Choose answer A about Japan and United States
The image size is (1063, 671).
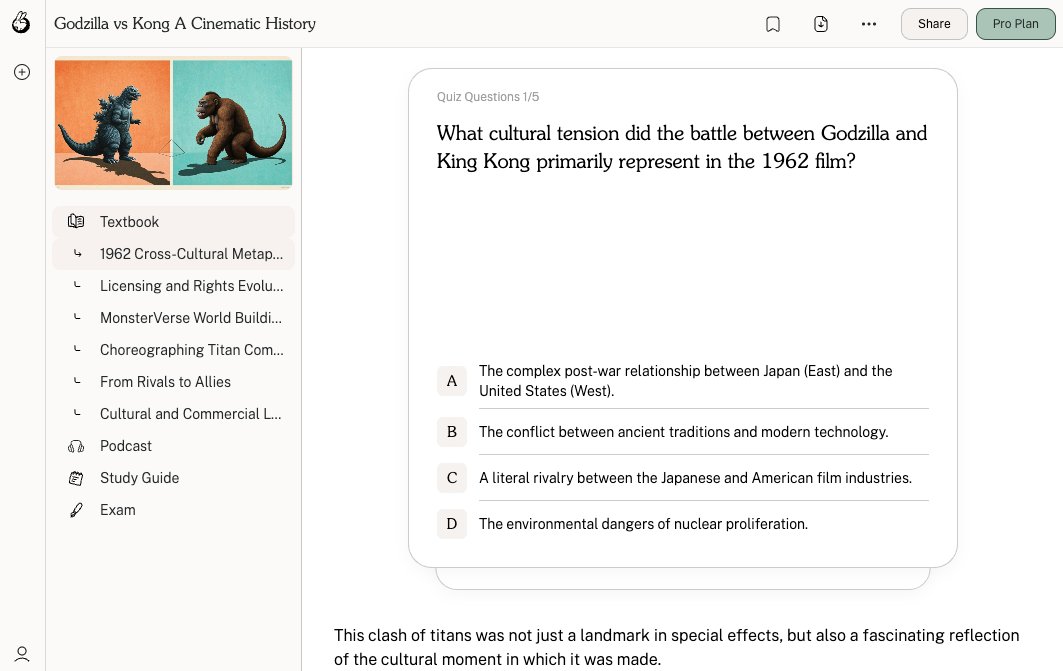click(x=683, y=381)
